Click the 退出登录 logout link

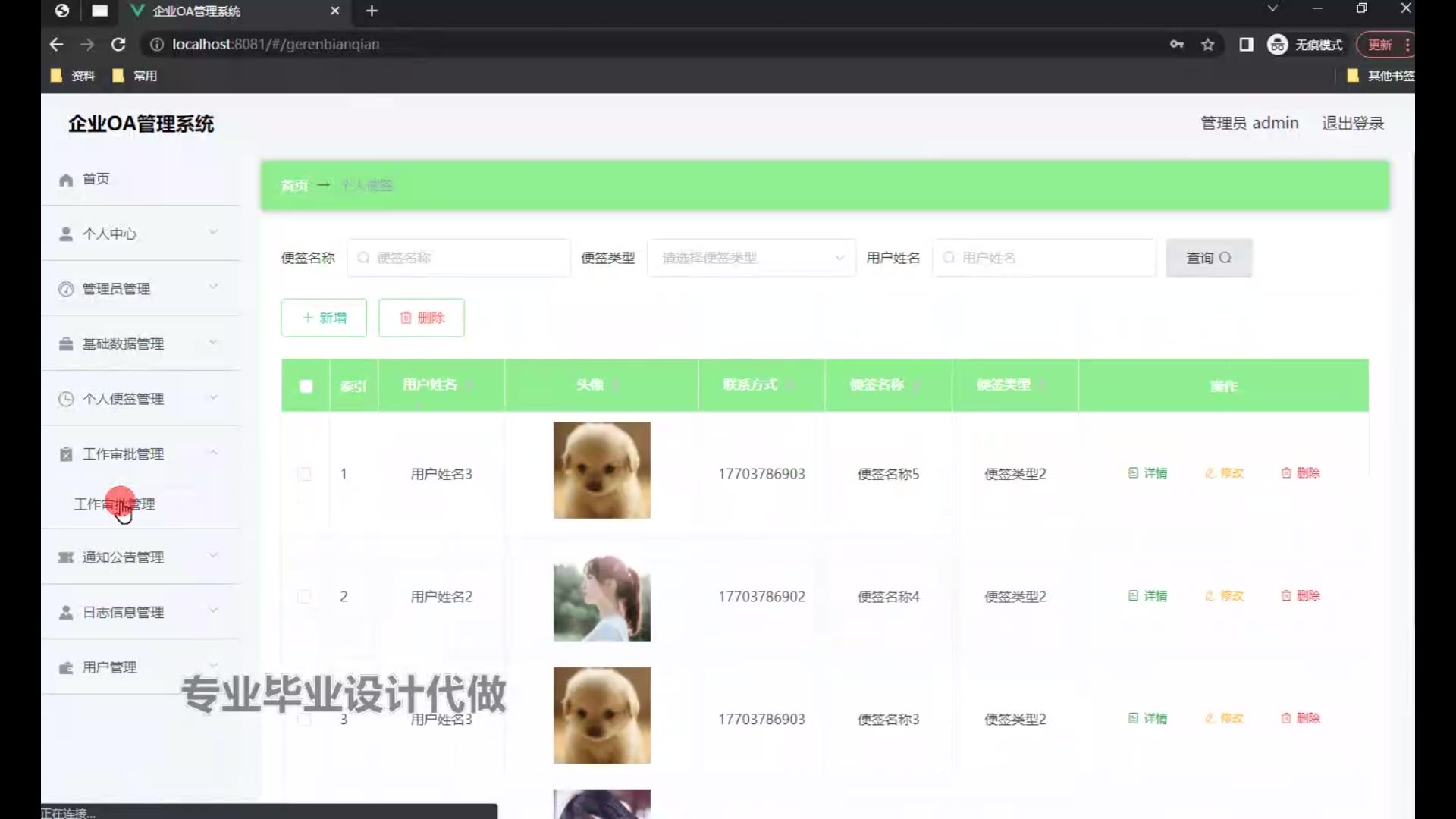point(1352,124)
